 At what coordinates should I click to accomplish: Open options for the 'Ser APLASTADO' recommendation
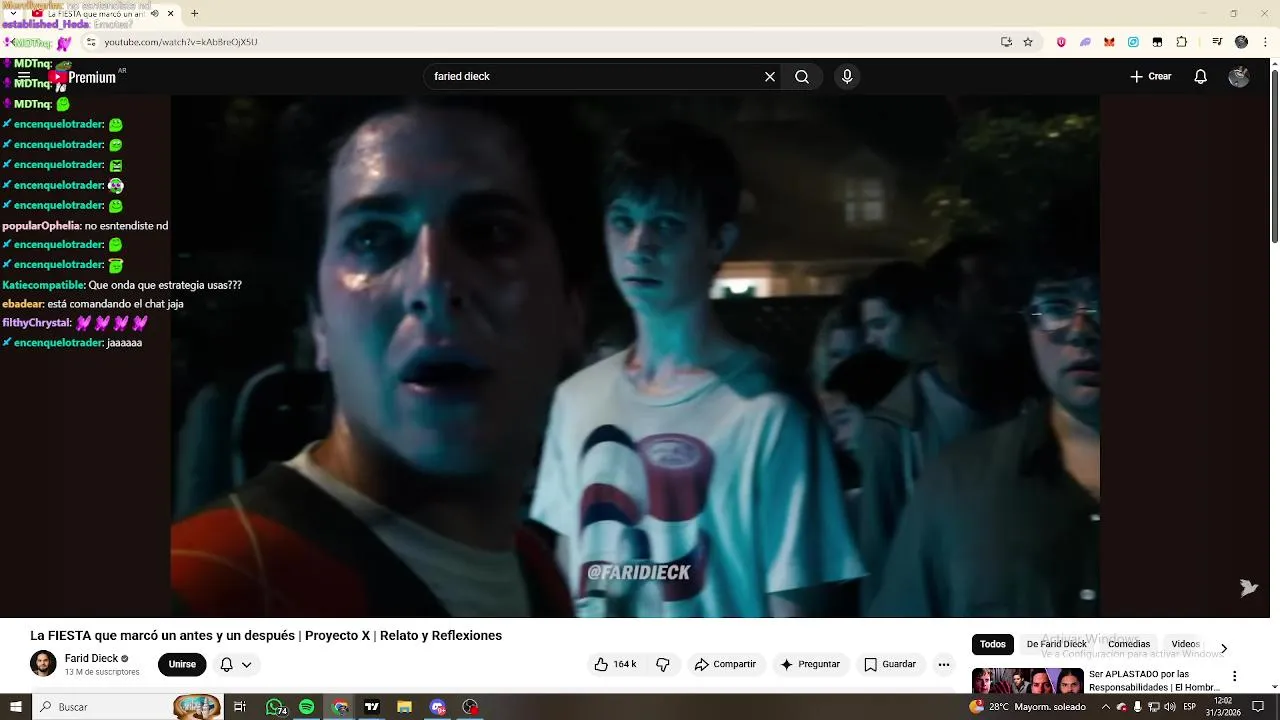(1234, 676)
